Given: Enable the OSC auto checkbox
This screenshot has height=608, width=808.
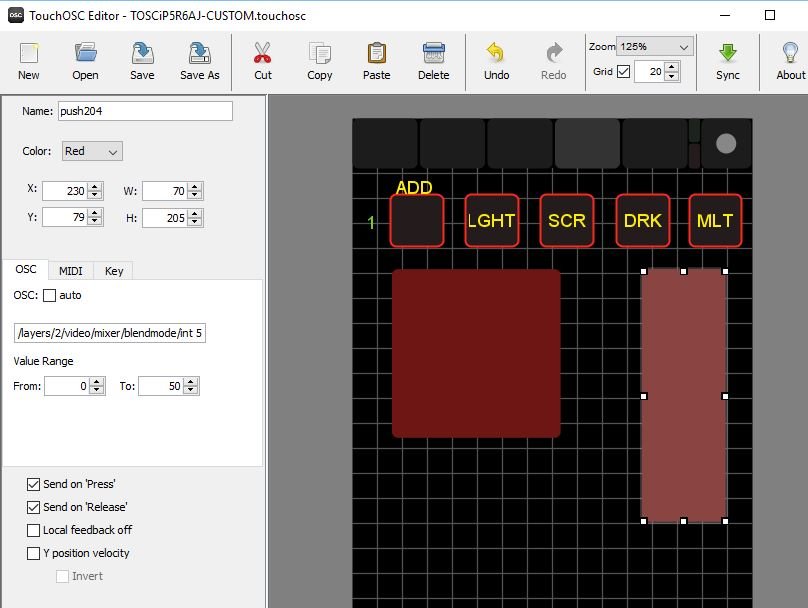Looking at the screenshot, I should [x=50, y=295].
